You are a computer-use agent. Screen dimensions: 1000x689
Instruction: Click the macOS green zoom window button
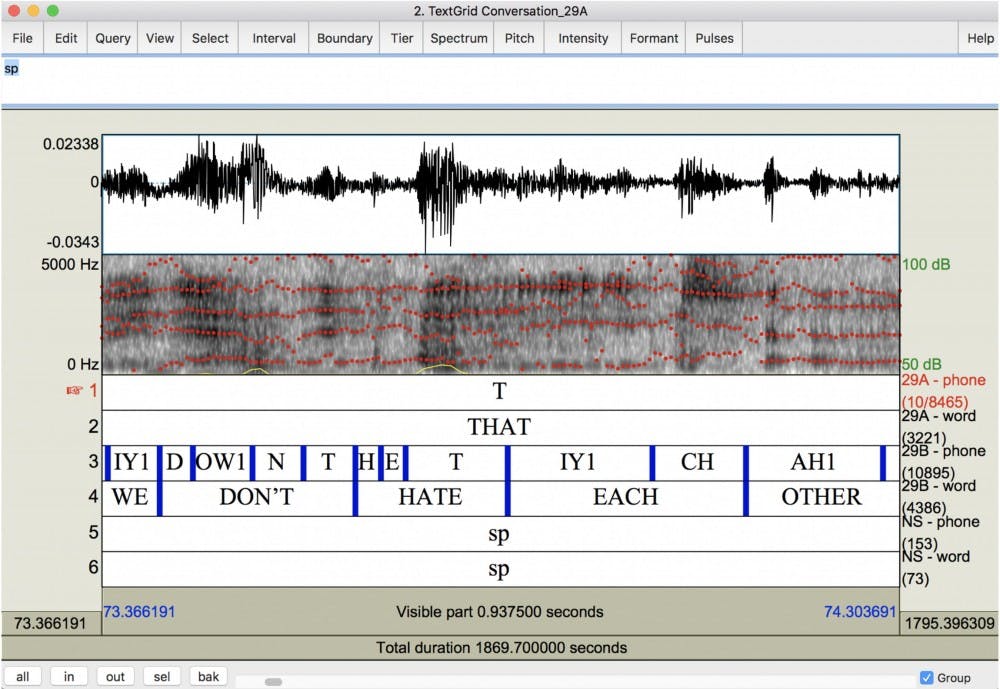tap(53, 11)
